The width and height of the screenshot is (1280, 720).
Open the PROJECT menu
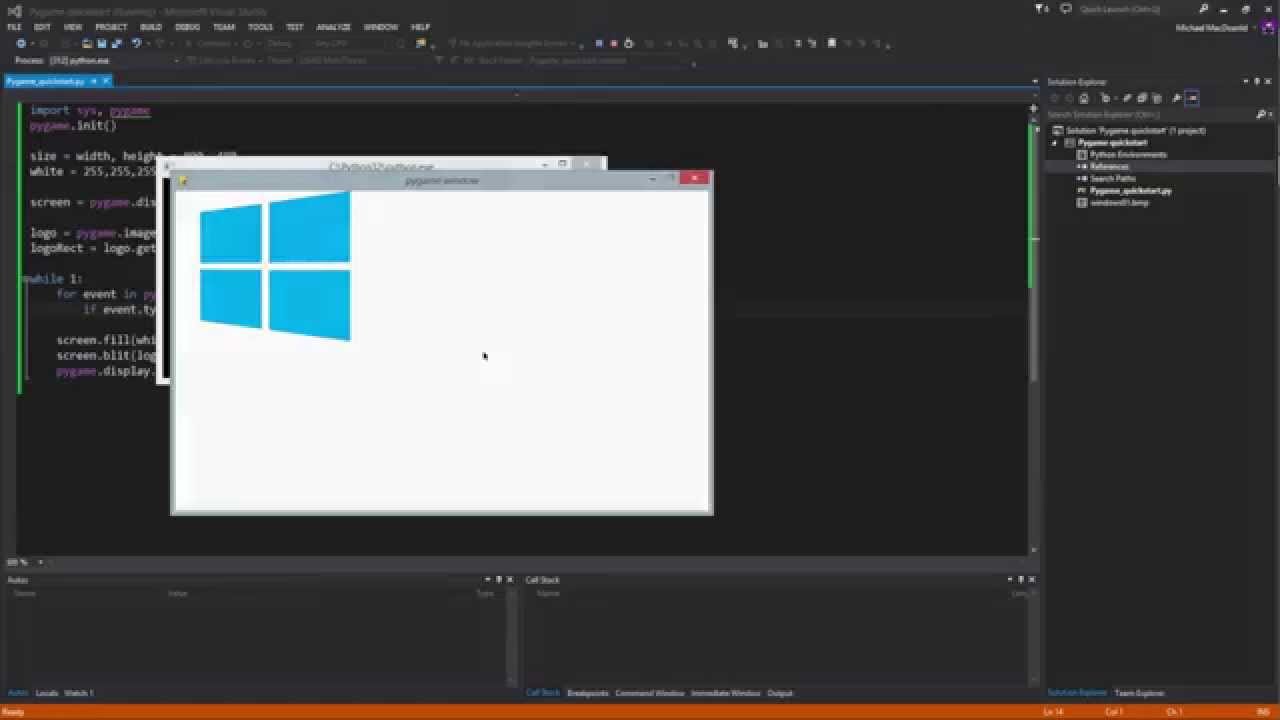coord(111,27)
